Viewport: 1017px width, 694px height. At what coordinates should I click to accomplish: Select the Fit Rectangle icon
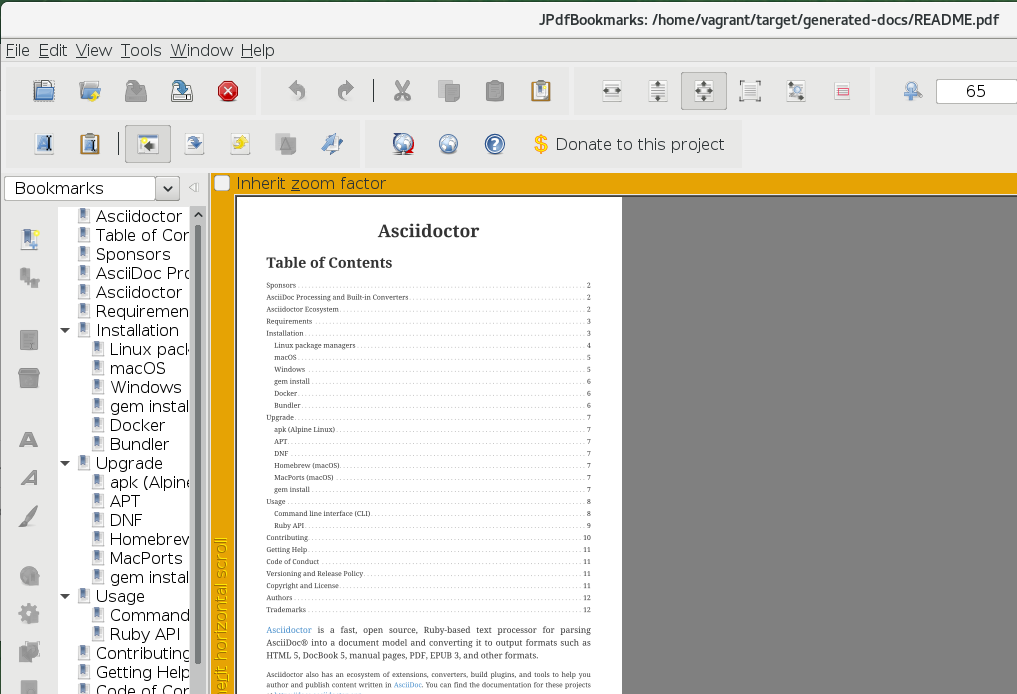(842, 91)
